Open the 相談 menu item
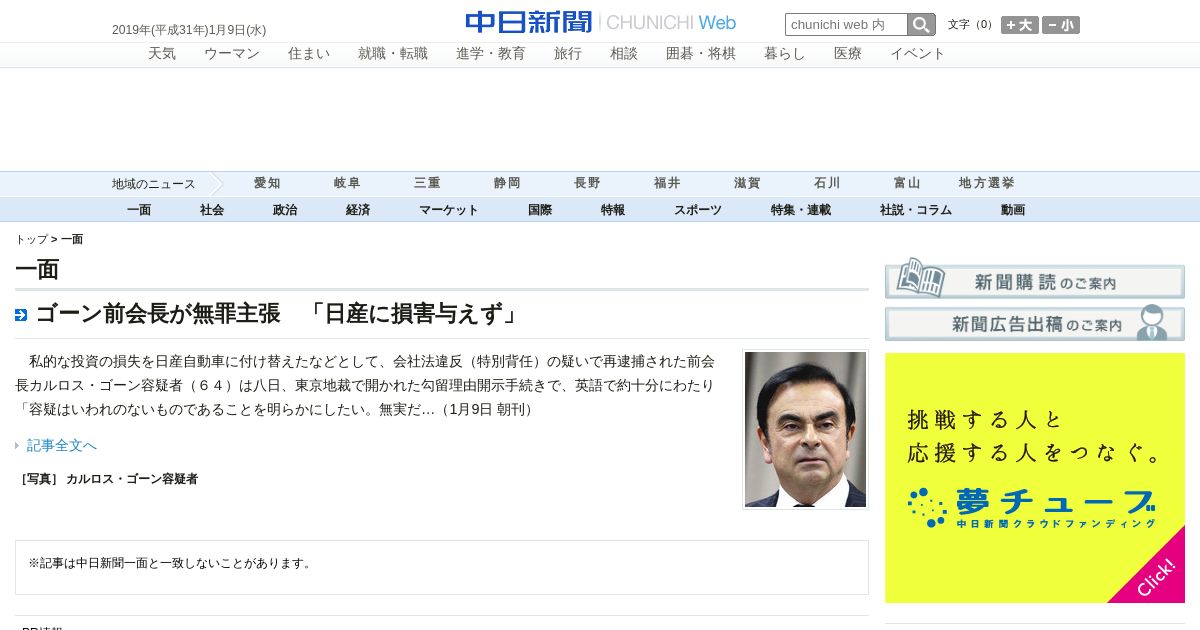 point(624,54)
